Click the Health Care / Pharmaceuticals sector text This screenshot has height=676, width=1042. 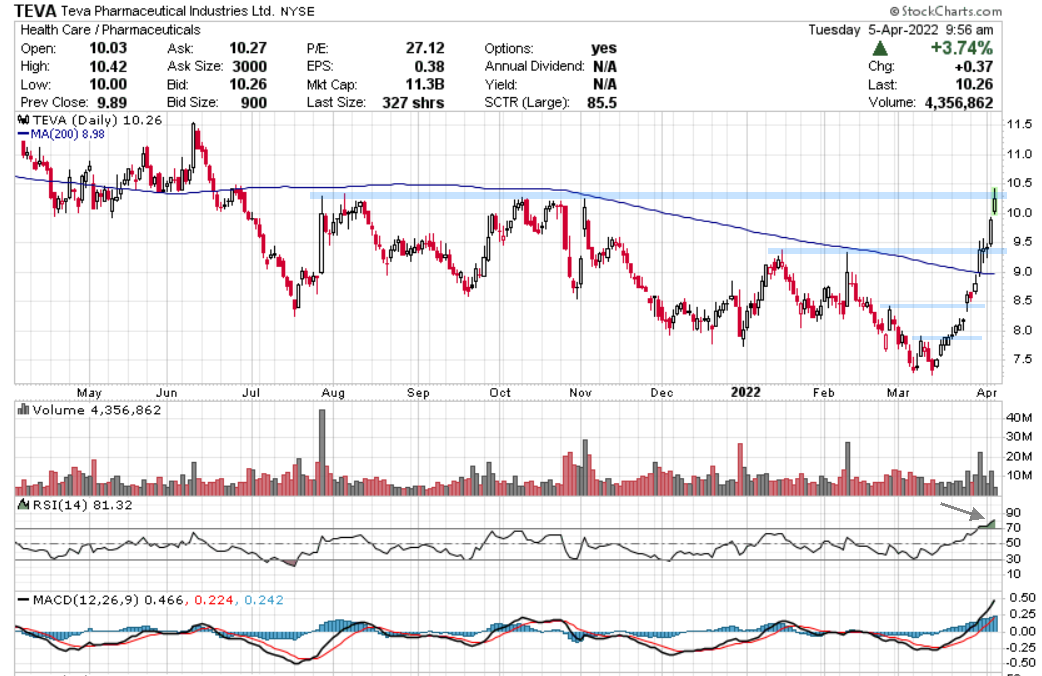point(110,30)
